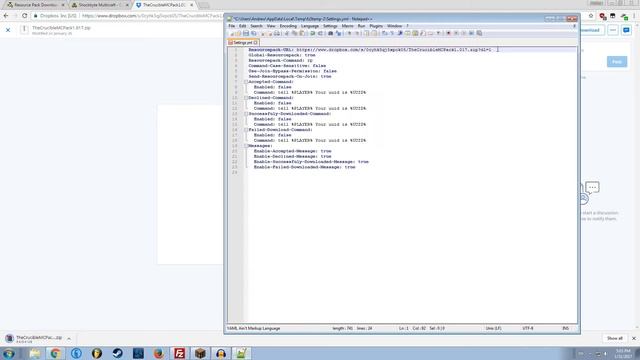Click the Start Recording macro red icon

(448, 33)
